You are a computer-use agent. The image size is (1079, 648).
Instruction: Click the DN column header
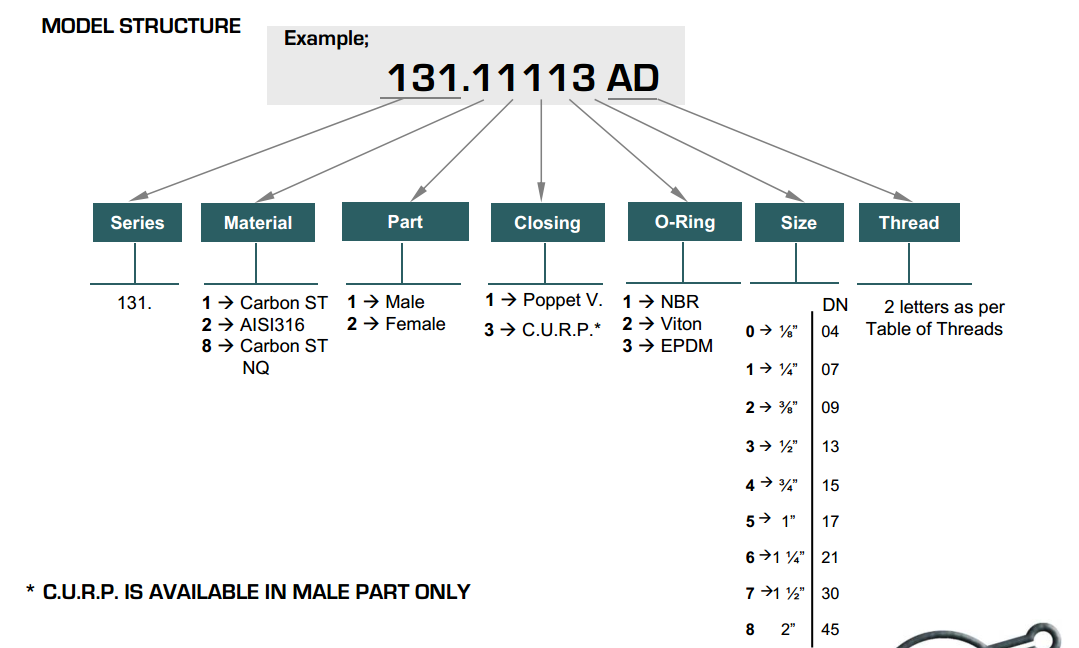[x=834, y=305]
